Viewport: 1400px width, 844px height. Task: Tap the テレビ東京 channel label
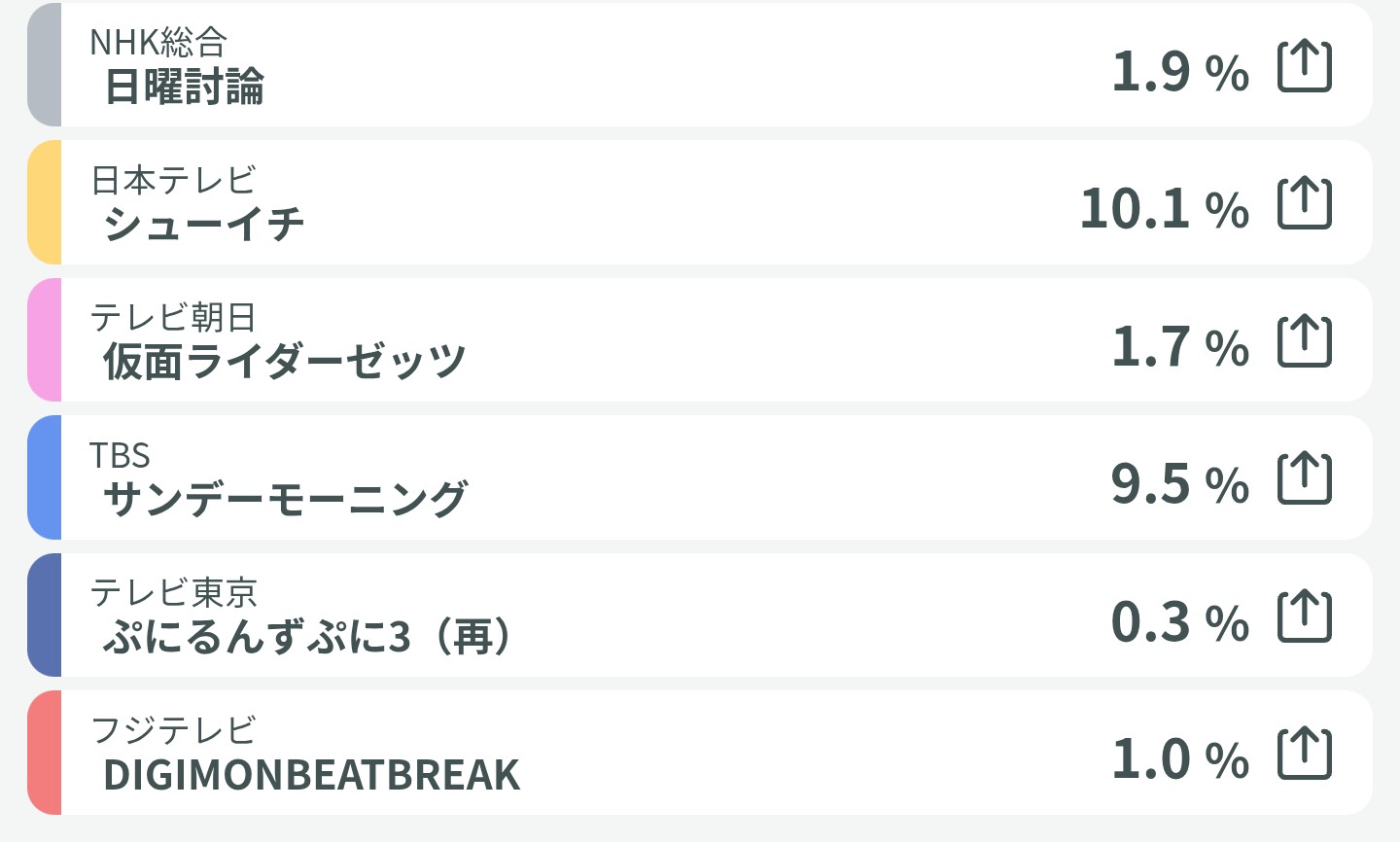point(174,592)
